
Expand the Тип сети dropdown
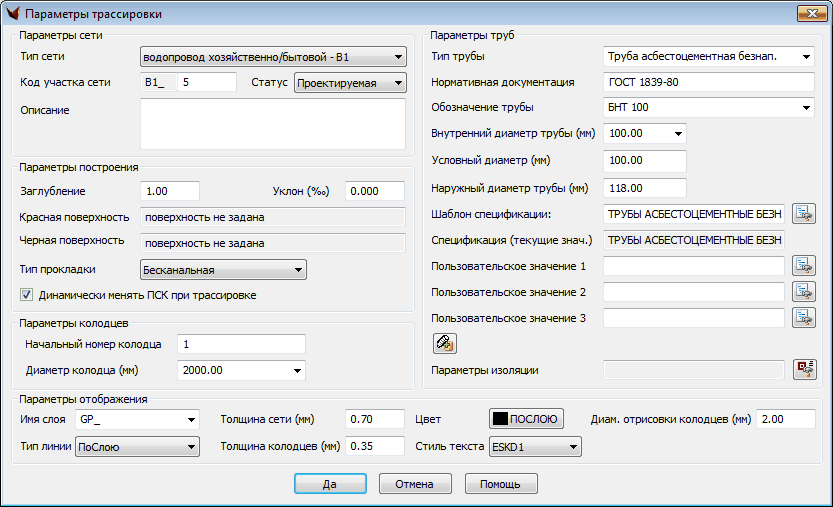click(x=398, y=57)
